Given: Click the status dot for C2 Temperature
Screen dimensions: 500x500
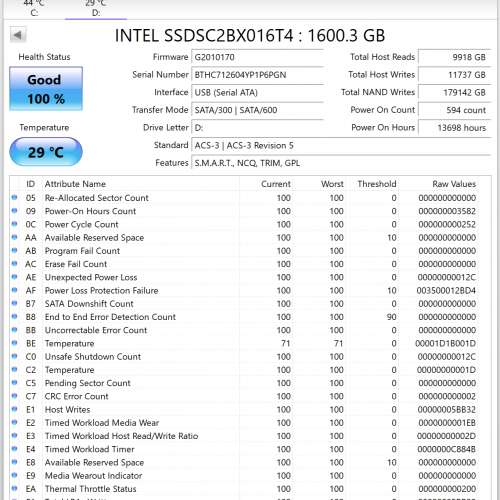Looking at the screenshot, I should point(14,369).
